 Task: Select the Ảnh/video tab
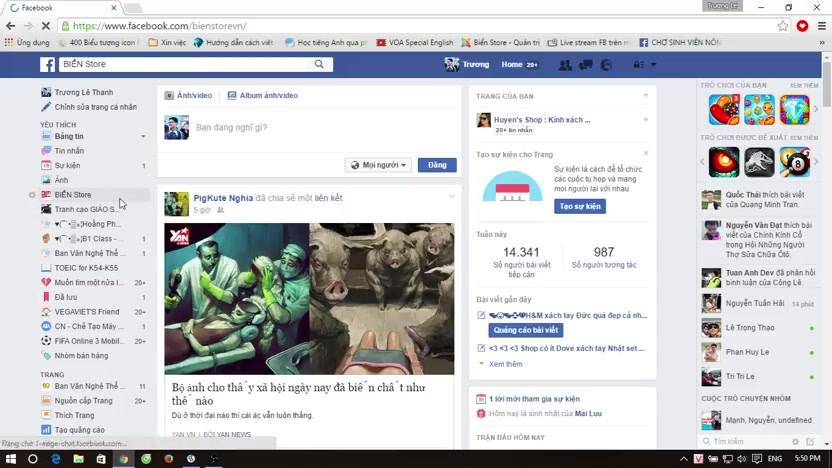pos(188,96)
